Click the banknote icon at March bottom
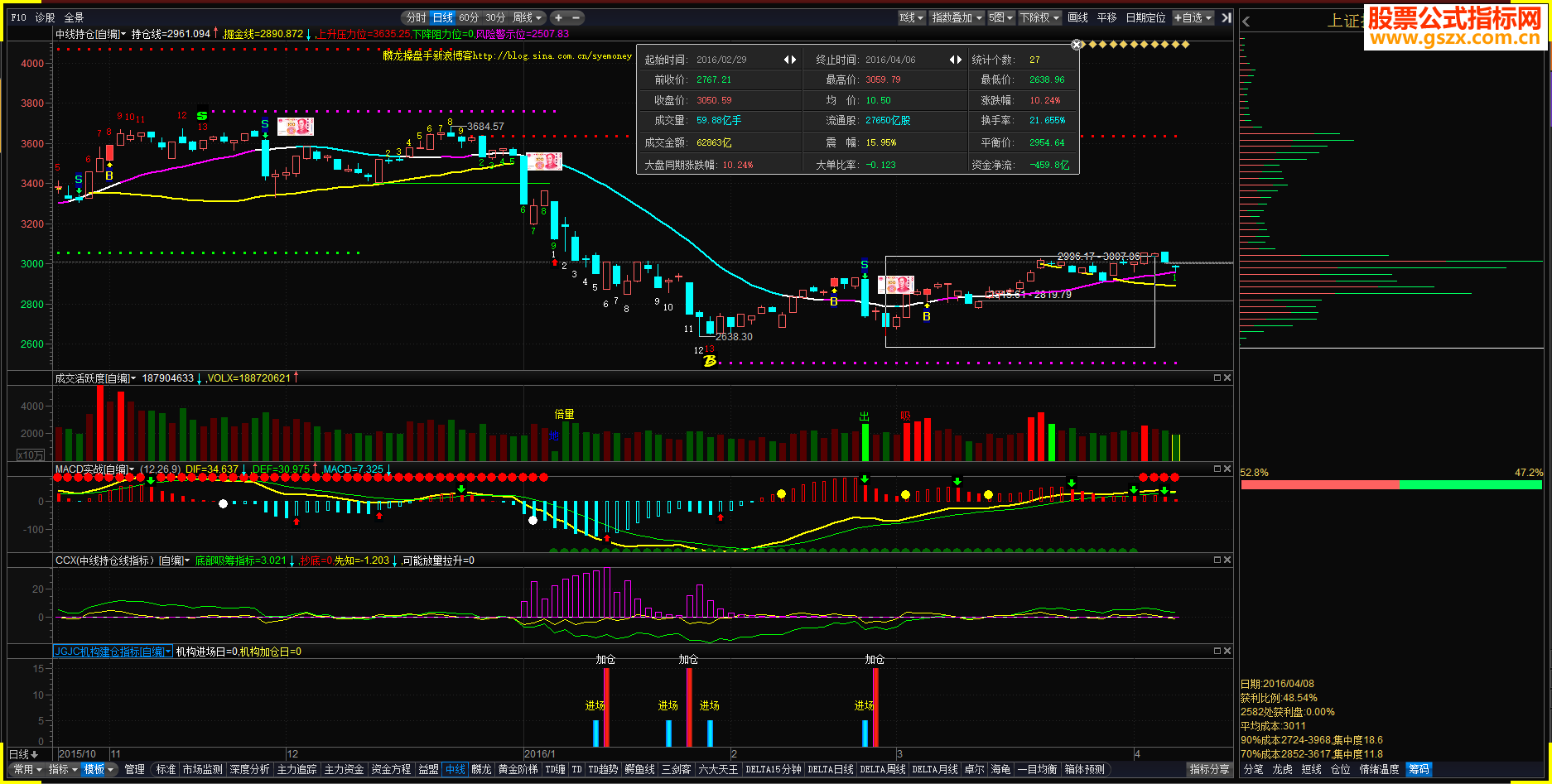The image size is (1552, 784). pyautogui.click(x=895, y=285)
